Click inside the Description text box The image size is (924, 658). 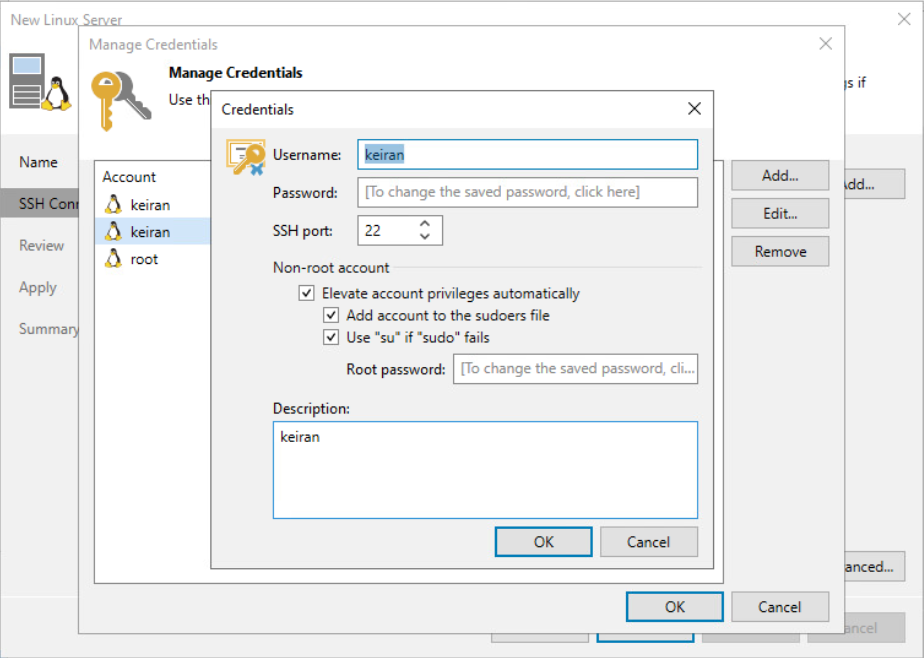click(x=485, y=470)
